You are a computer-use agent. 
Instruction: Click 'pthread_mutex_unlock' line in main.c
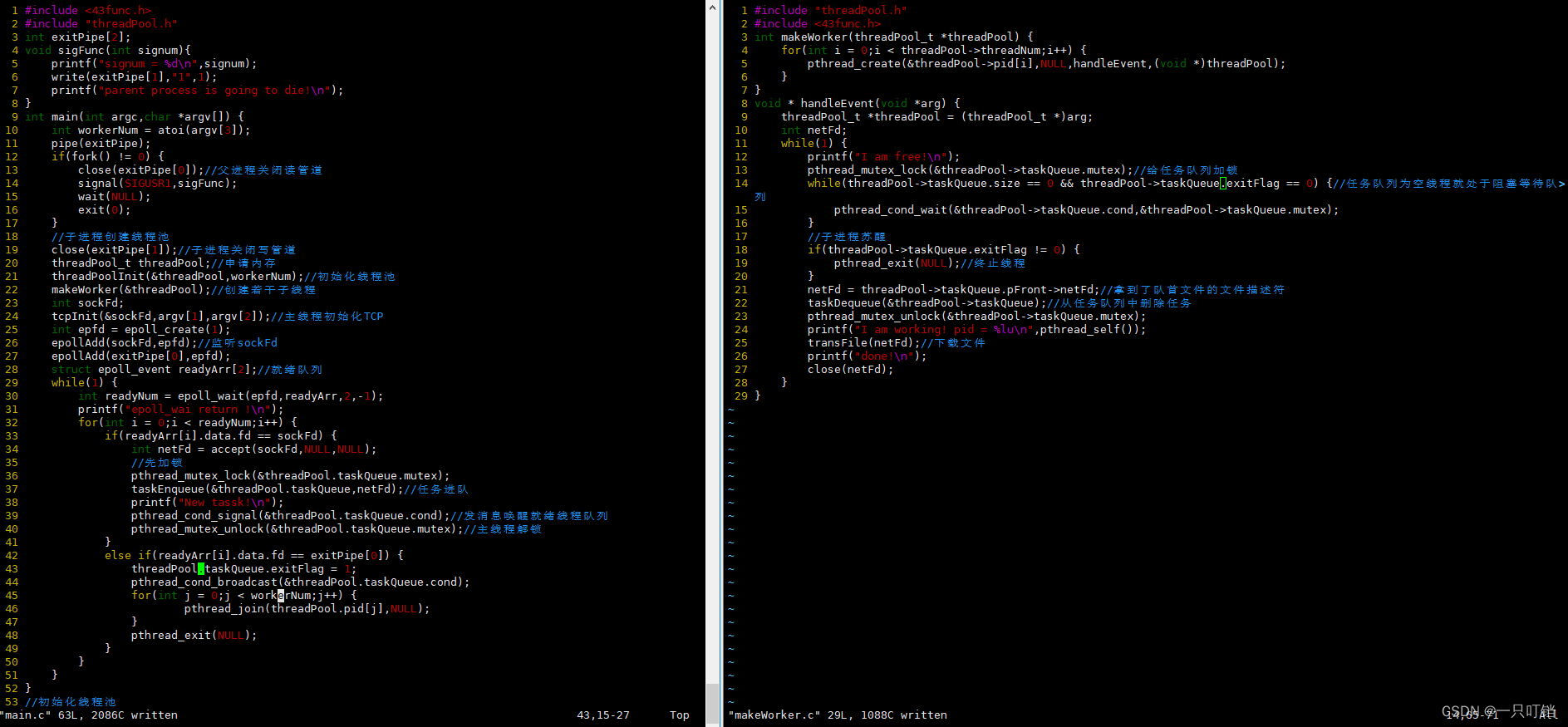[x=337, y=528]
